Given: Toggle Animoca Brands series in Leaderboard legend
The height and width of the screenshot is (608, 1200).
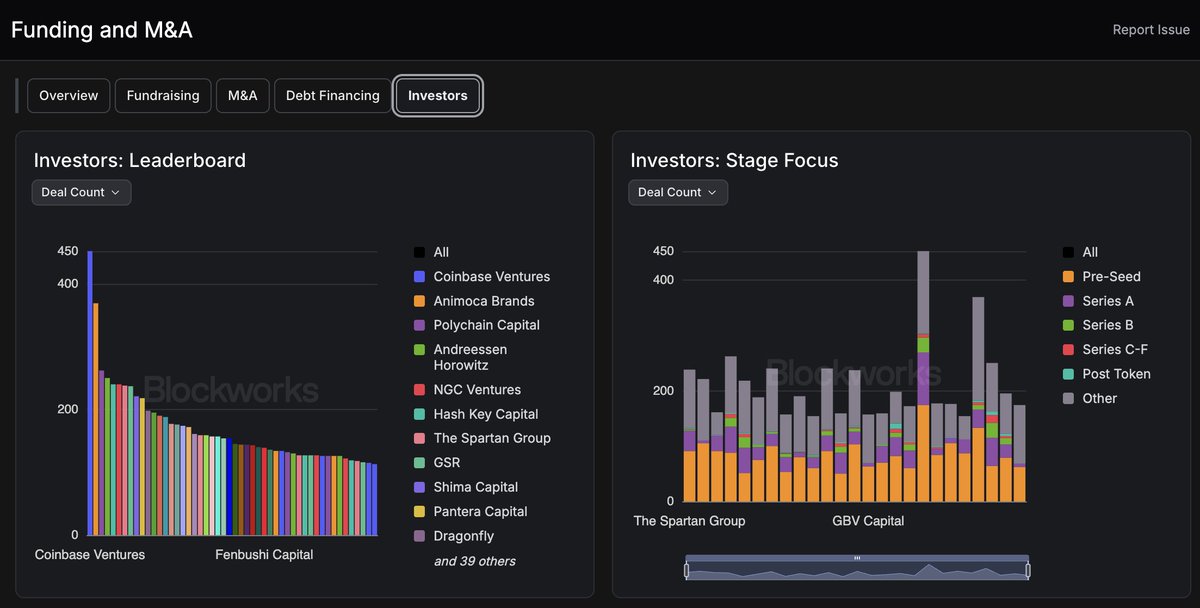Looking at the screenshot, I should pos(420,301).
